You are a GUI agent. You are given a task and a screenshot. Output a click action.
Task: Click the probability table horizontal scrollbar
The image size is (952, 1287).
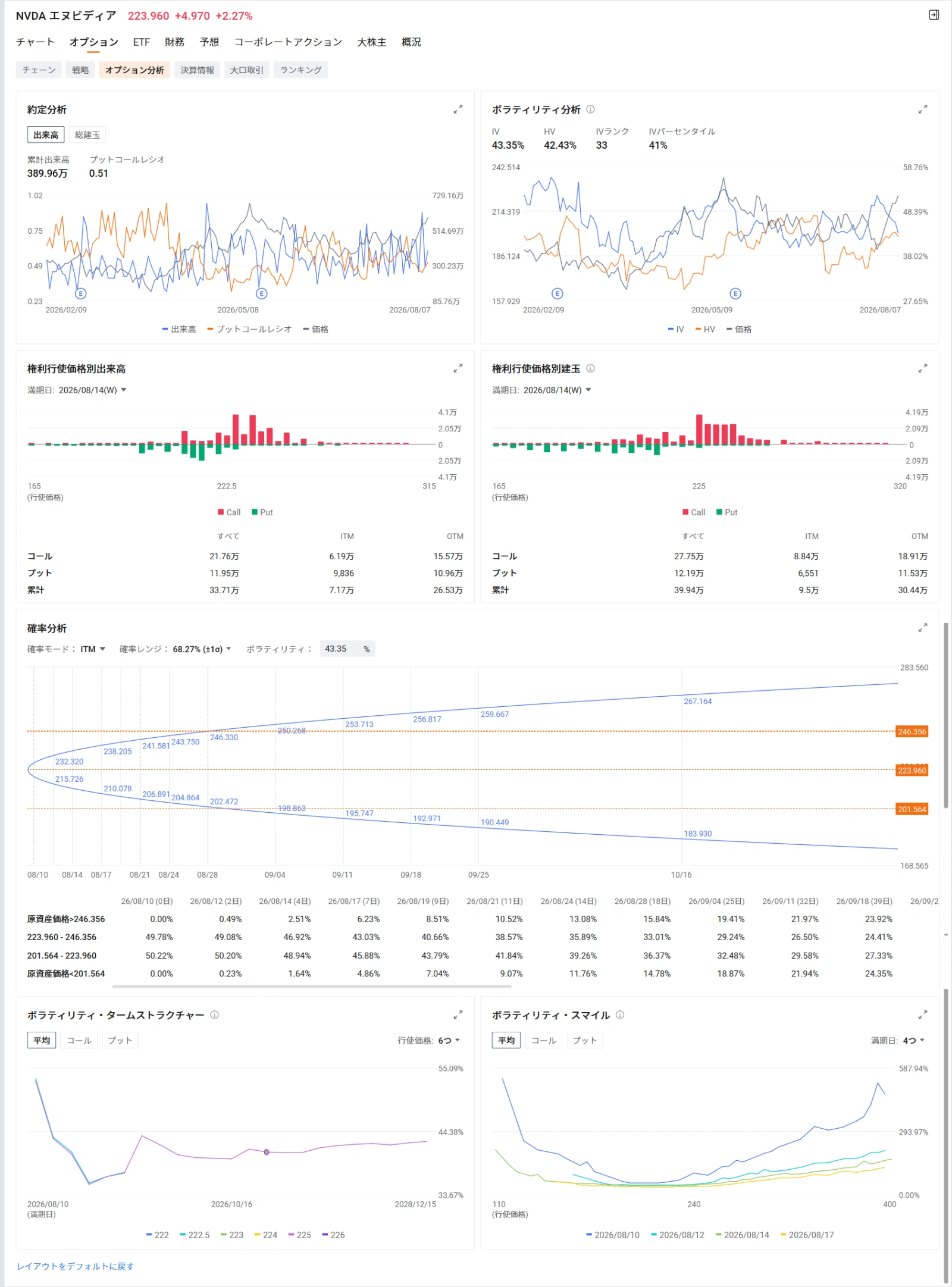click(x=312, y=987)
